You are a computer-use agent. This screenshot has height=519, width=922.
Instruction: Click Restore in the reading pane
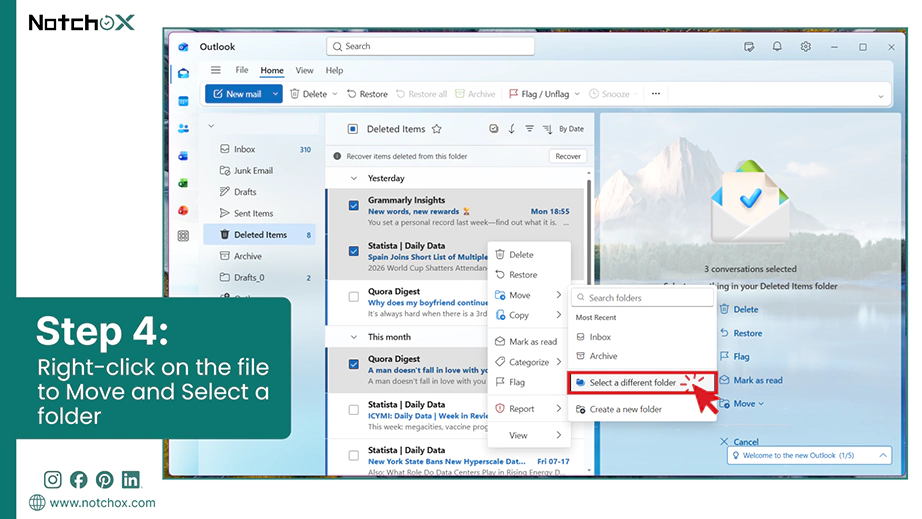[741, 333]
